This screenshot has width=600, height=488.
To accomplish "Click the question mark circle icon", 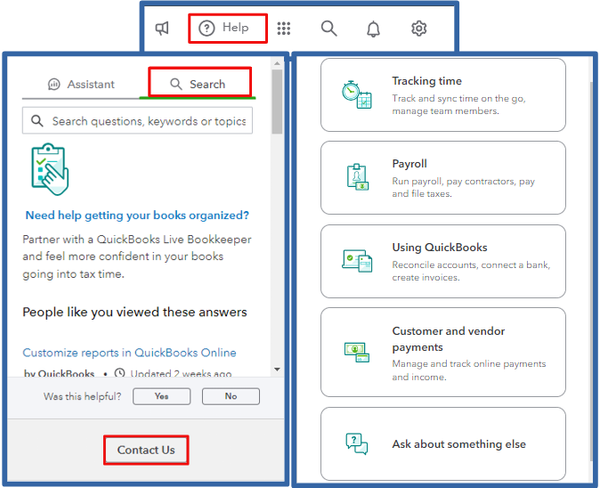I will click(207, 28).
